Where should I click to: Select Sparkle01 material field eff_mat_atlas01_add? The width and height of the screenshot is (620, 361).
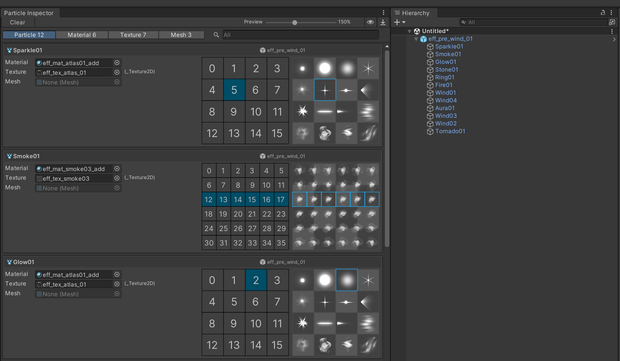tap(74, 62)
